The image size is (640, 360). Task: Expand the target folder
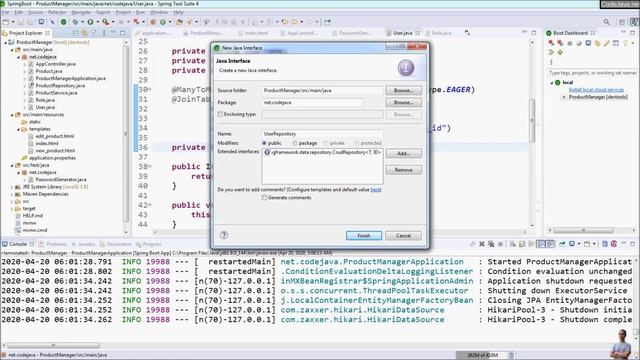coord(12,209)
